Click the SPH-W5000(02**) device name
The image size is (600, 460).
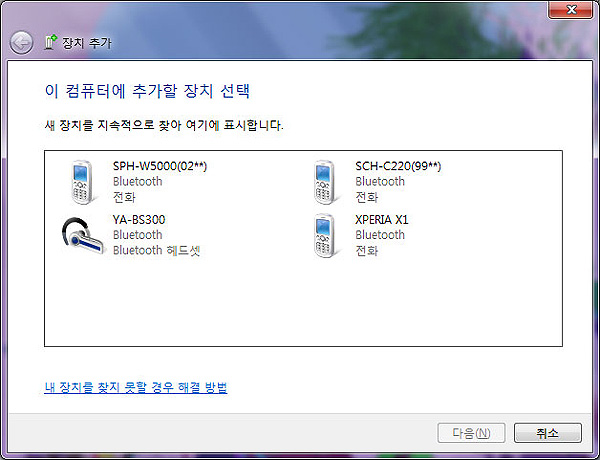pyautogui.click(x=160, y=166)
